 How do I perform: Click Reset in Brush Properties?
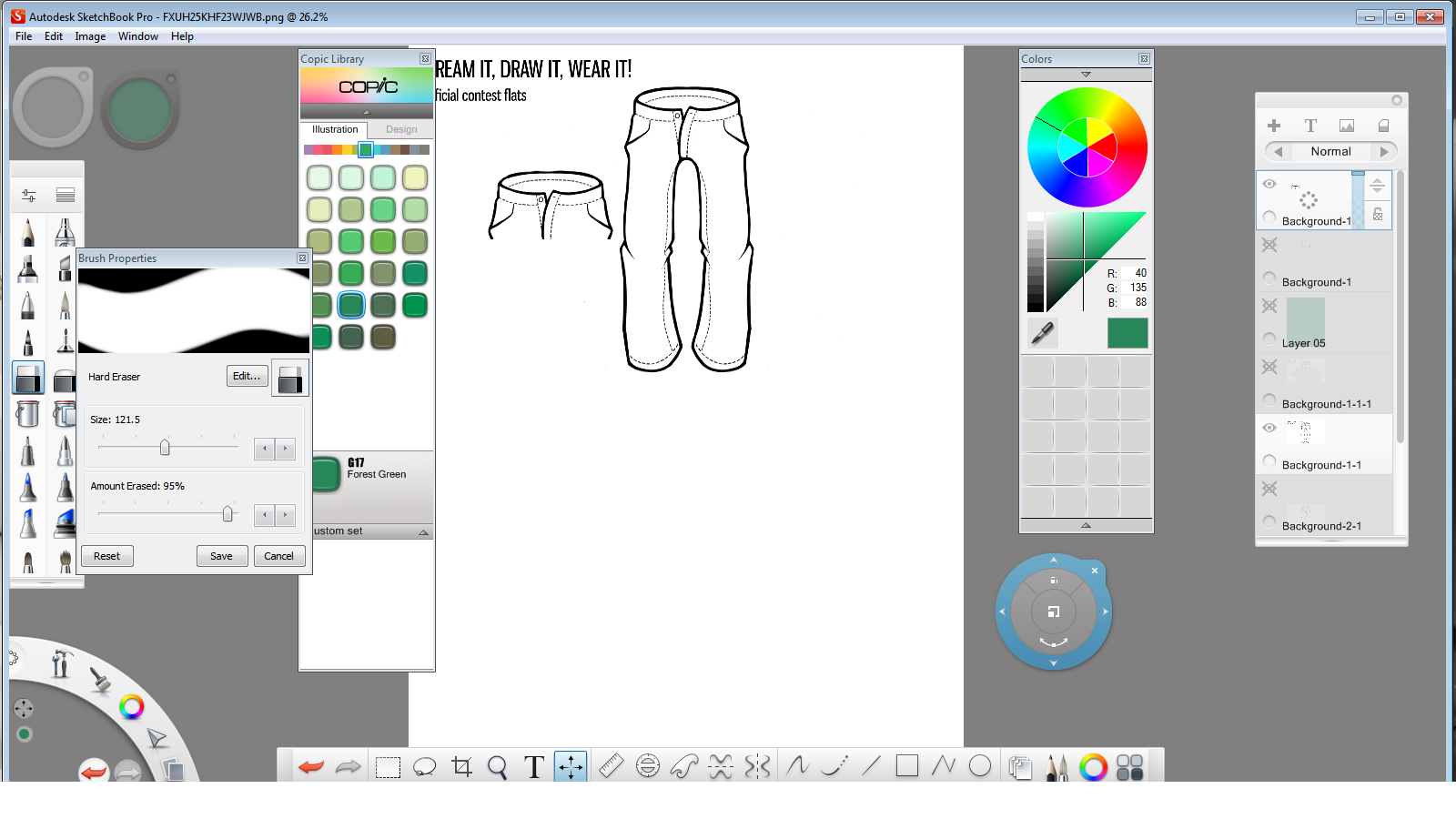106,556
